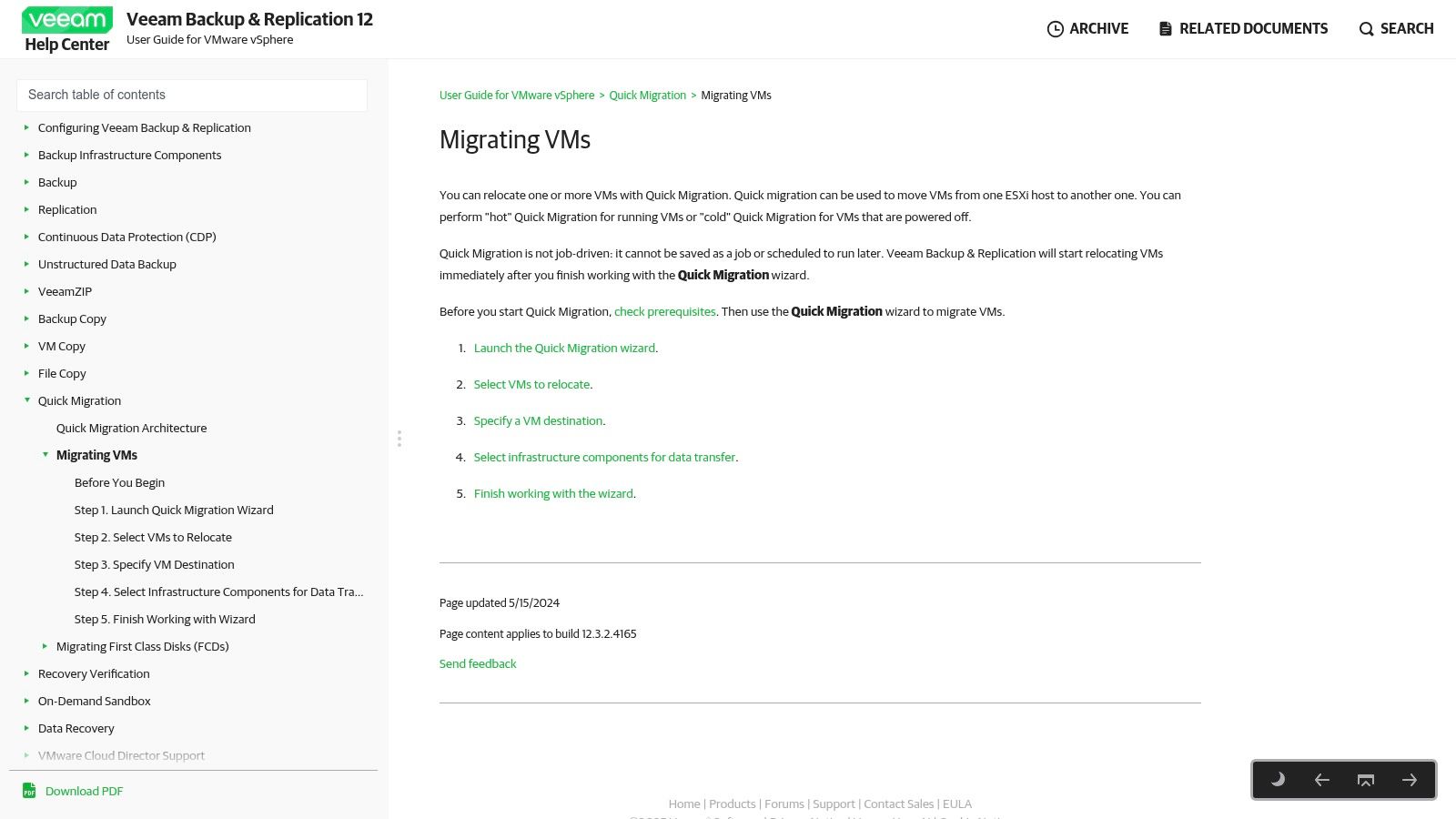This screenshot has width=1456, height=819.
Task: Click the Send feedback link
Action: click(478, 663)
